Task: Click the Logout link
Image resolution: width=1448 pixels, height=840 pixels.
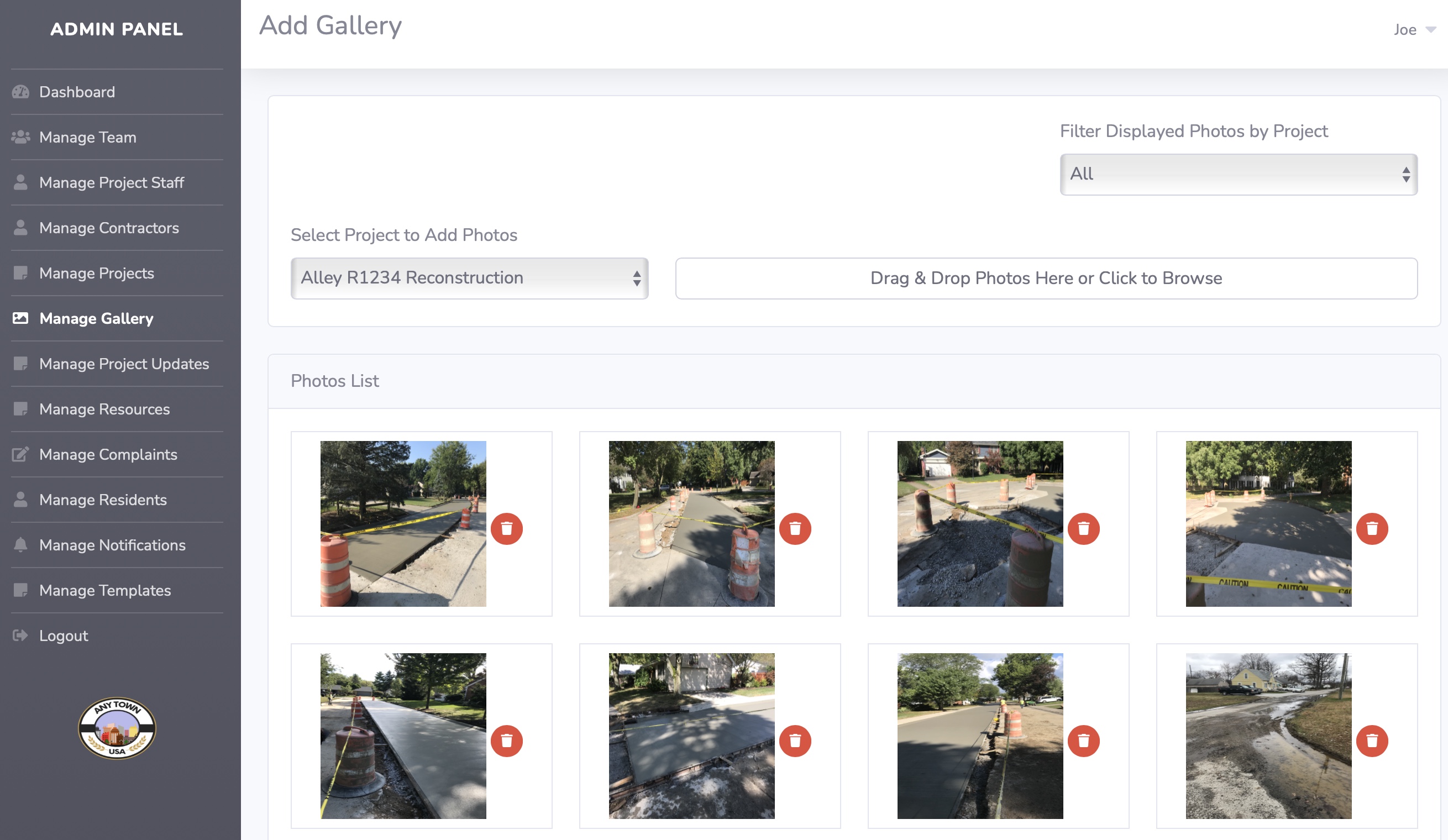Action: 64,636
